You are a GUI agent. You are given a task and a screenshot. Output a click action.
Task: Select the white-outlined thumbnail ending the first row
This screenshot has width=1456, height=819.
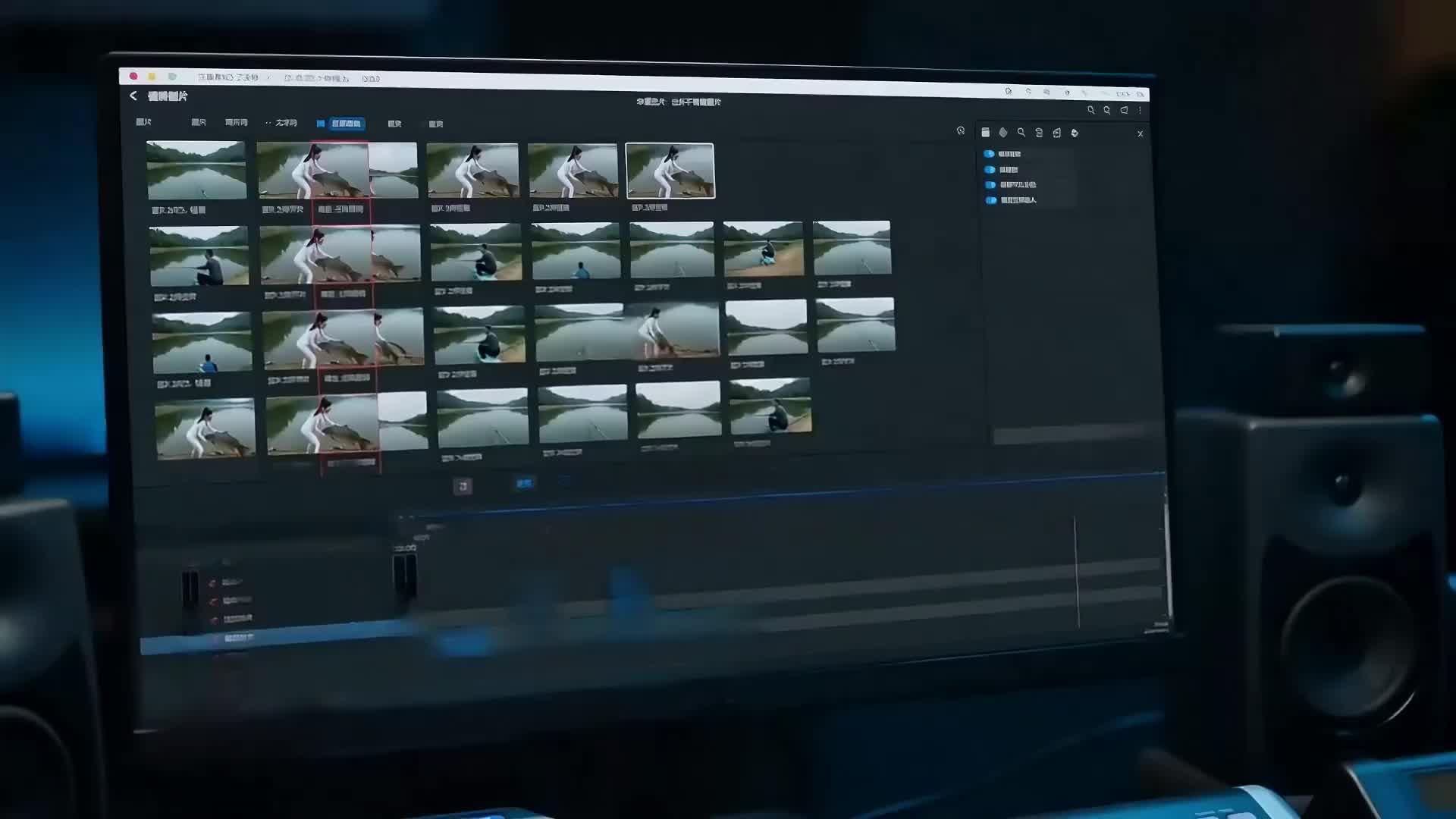pos(670,171)
